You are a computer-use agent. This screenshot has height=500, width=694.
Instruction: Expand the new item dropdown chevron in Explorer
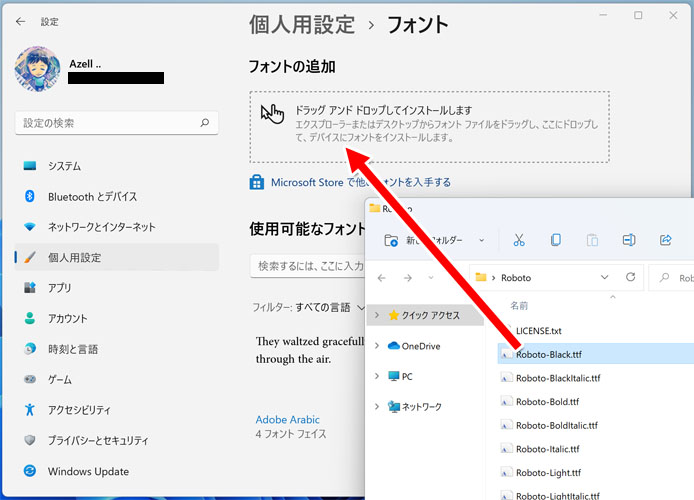tap(482, 240)
